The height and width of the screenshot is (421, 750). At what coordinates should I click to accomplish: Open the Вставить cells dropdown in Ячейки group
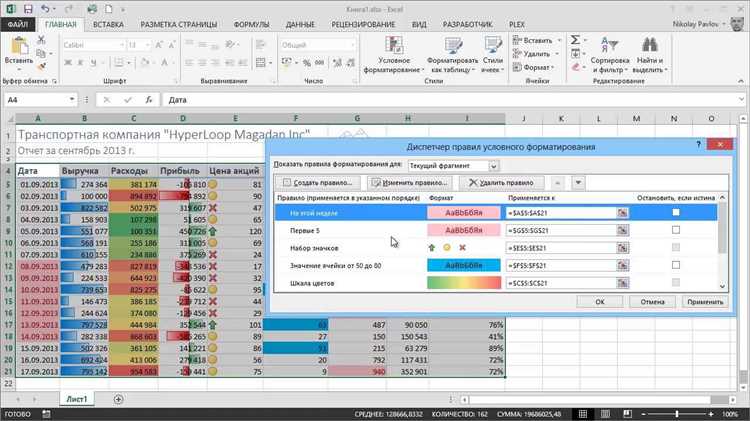(x=559, y=41)
